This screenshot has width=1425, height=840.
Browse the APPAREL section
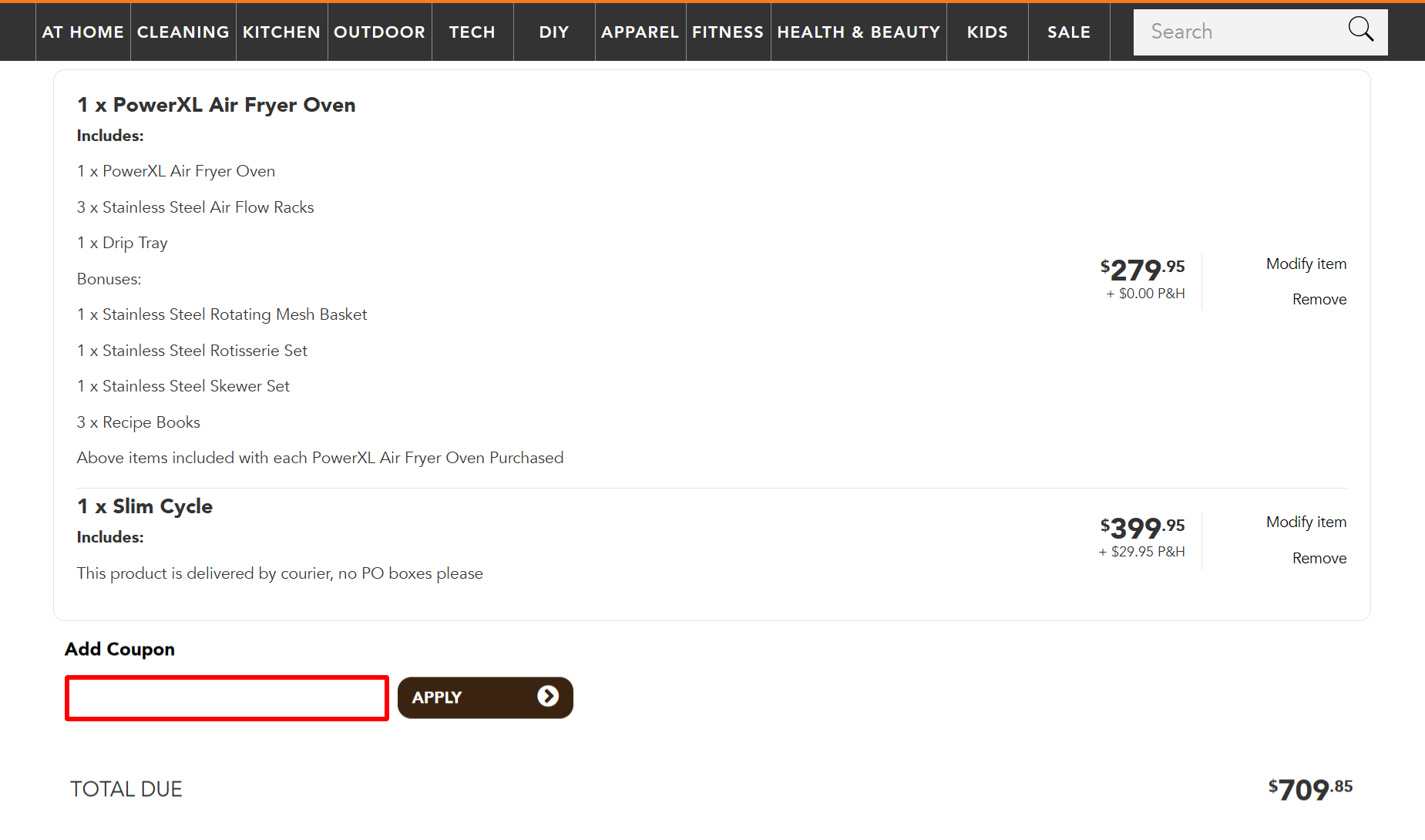(640, 32)
